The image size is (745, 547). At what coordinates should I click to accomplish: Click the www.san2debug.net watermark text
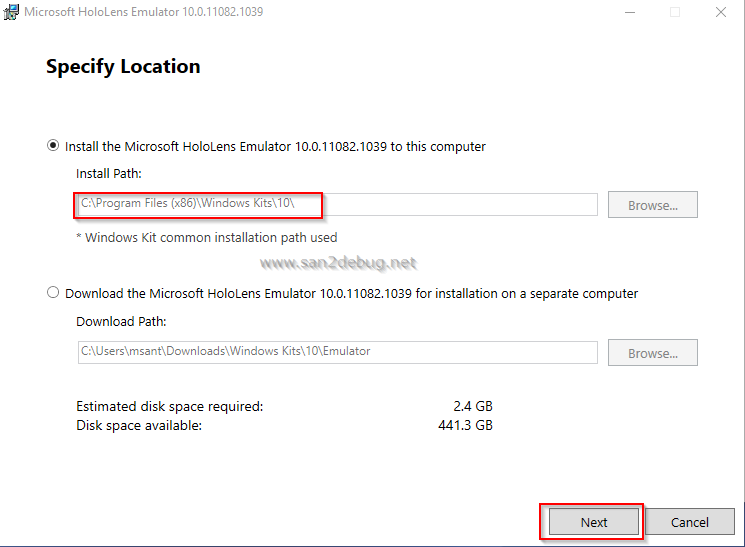tap(337, 263)
